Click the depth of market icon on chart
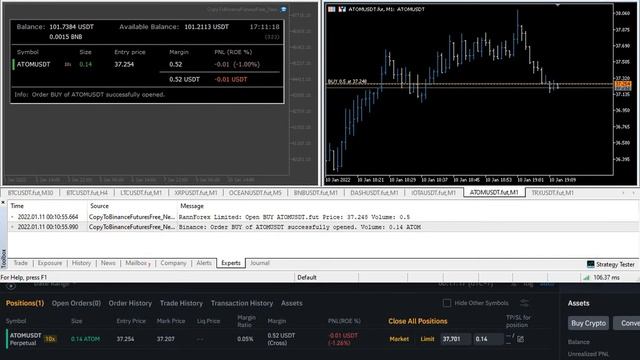 (x=332, y=9)
